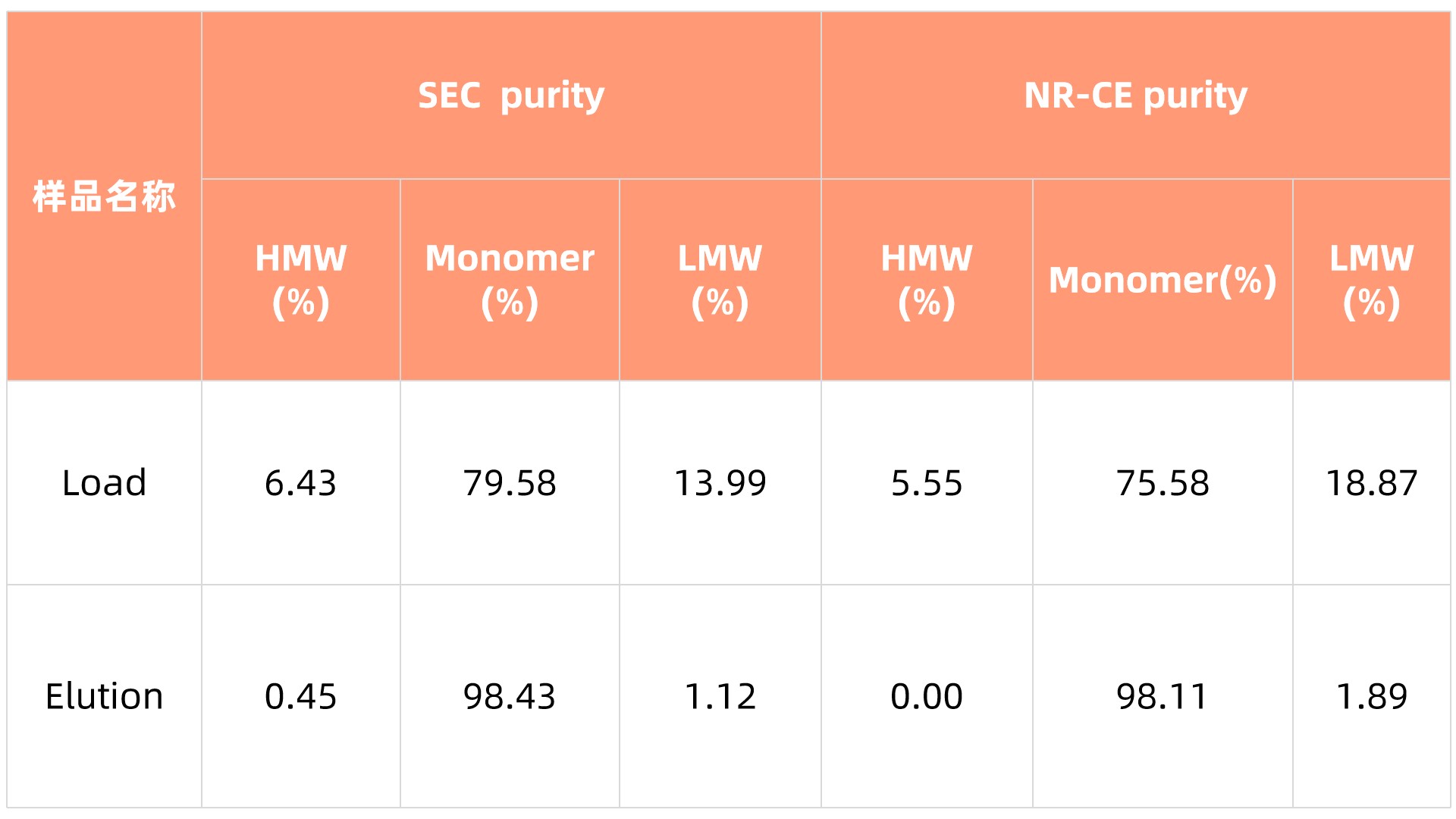Select NR-CE Monomer(%) column header
The image size is (1456, 819).
tap(1162, 280)
